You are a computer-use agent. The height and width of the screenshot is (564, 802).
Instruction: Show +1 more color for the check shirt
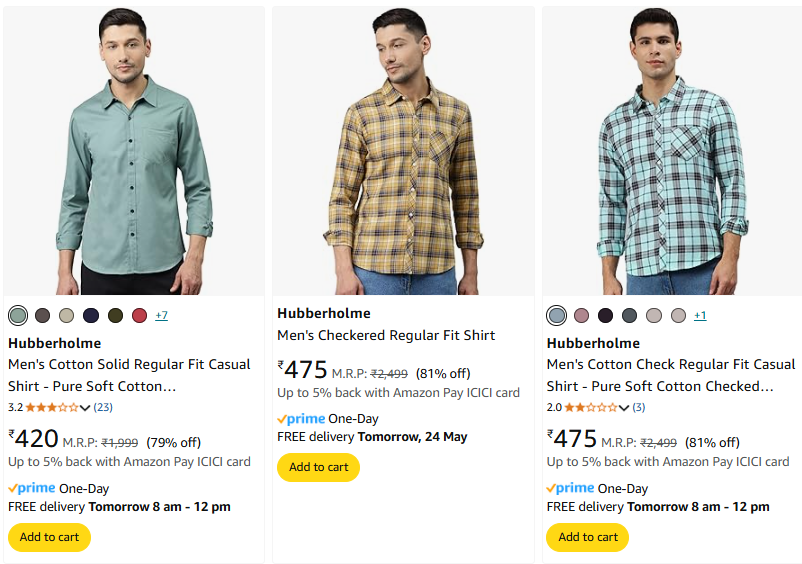(700, 316)
